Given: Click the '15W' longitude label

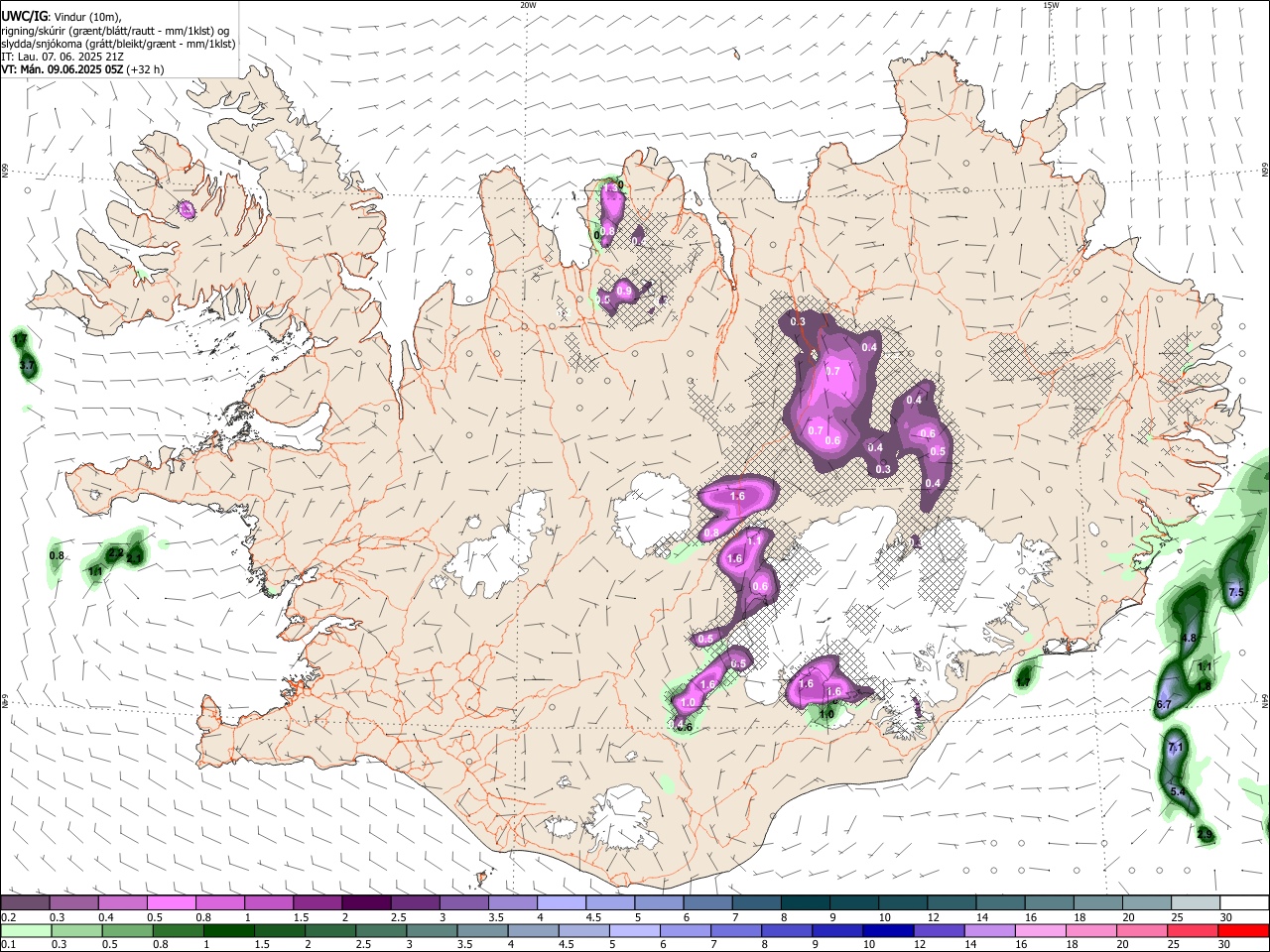Looking at the screenshot, I should [x=1051, y=5].
